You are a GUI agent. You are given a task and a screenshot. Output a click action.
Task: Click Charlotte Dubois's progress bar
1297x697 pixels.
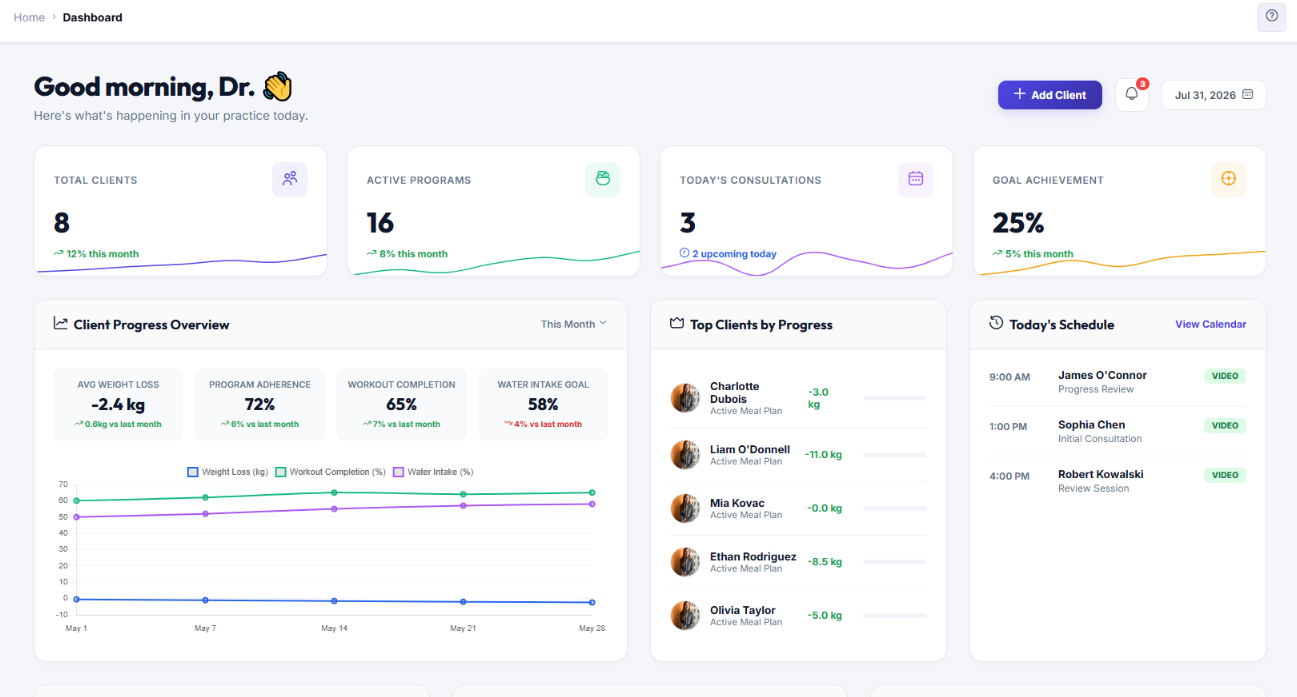(x=895, y=398)
